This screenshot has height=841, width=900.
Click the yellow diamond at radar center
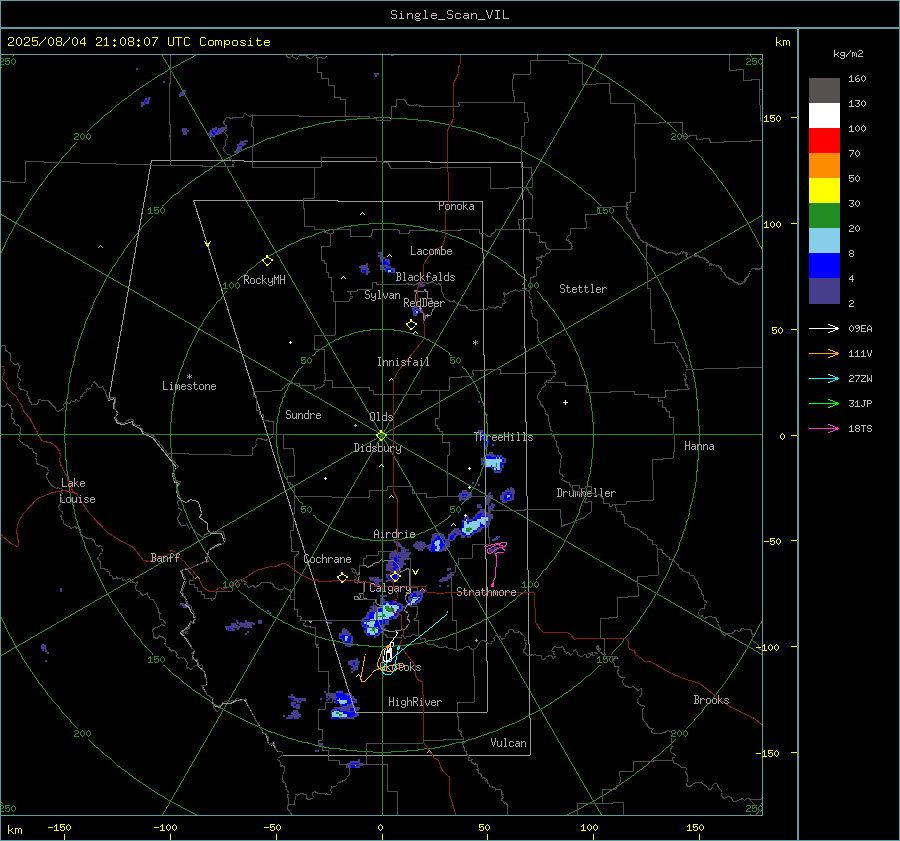[382, 435]
